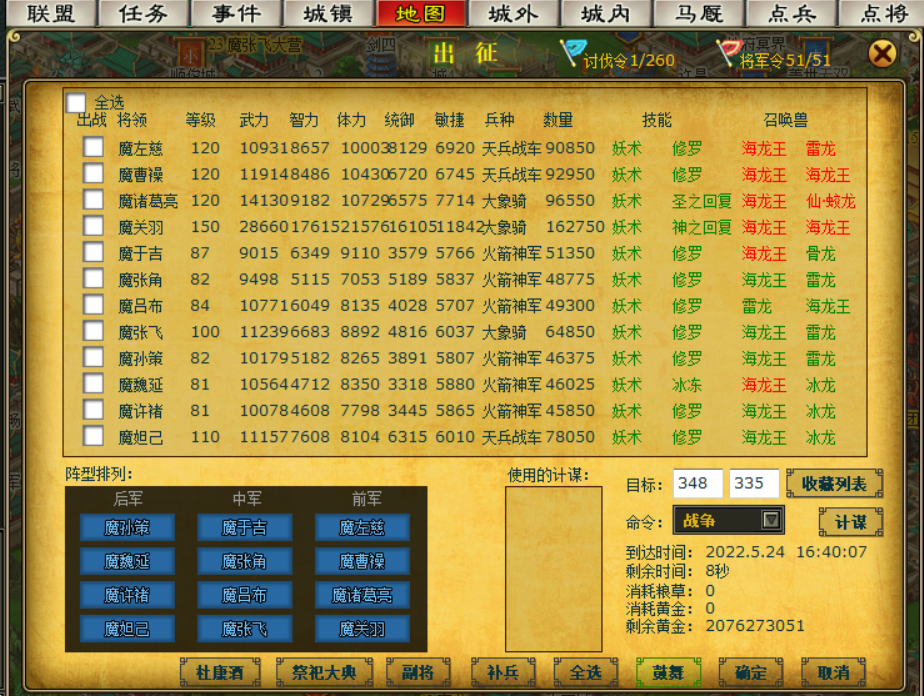Check the box for 魔曹操
This screenshot has width=924, height=696.
pyautogui.click(x=93, y=173)
